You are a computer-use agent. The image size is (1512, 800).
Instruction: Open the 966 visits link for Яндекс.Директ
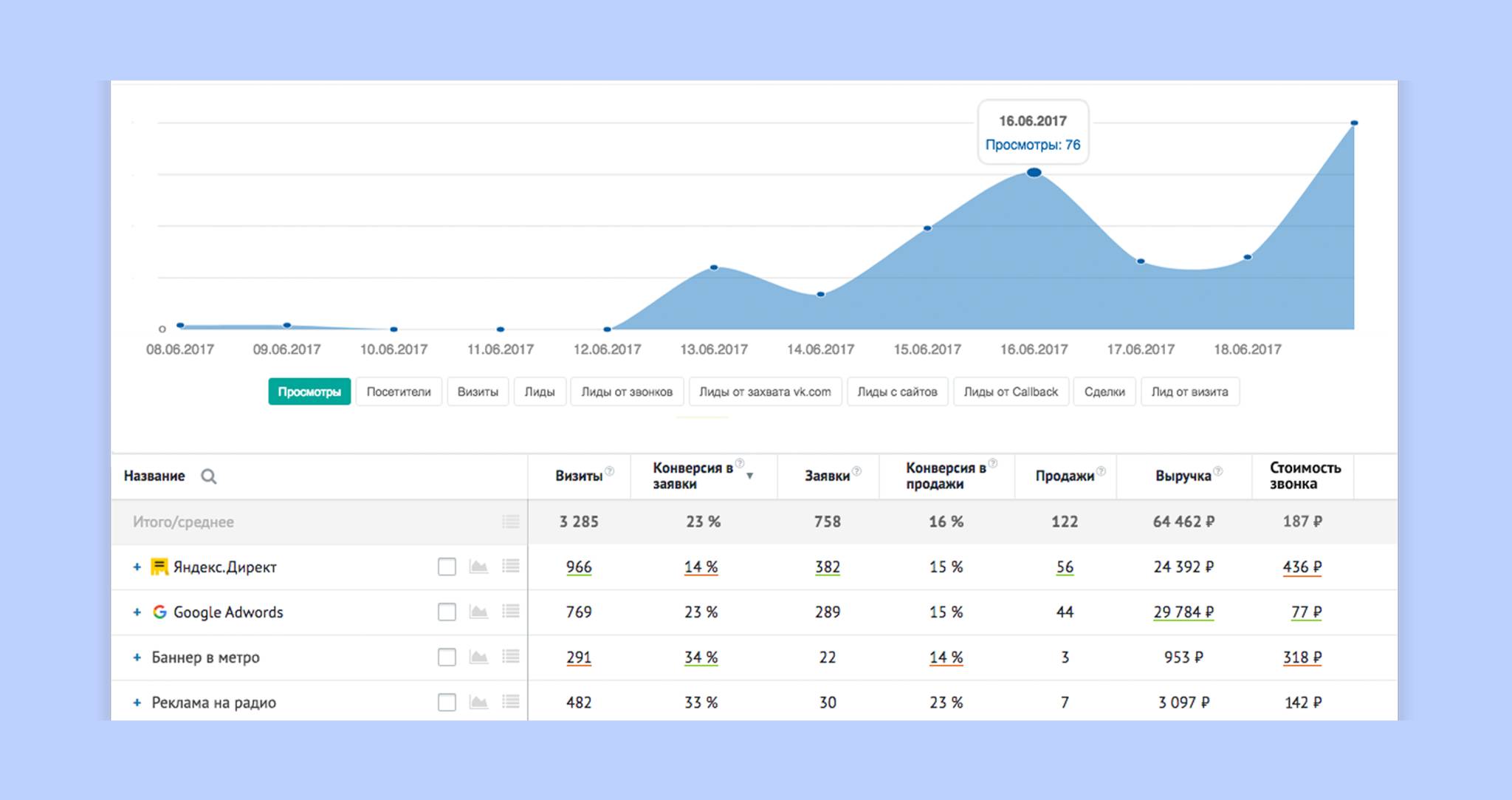coord(579,567)
